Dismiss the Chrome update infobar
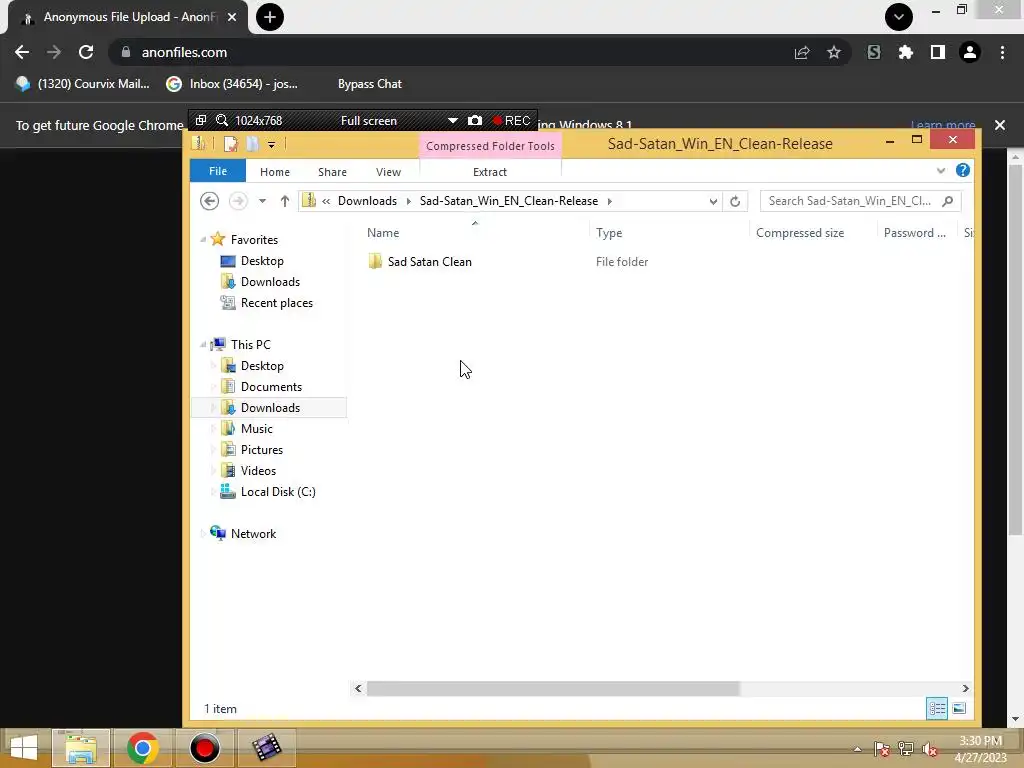1024x768 pixels. (x=999, y=125)
